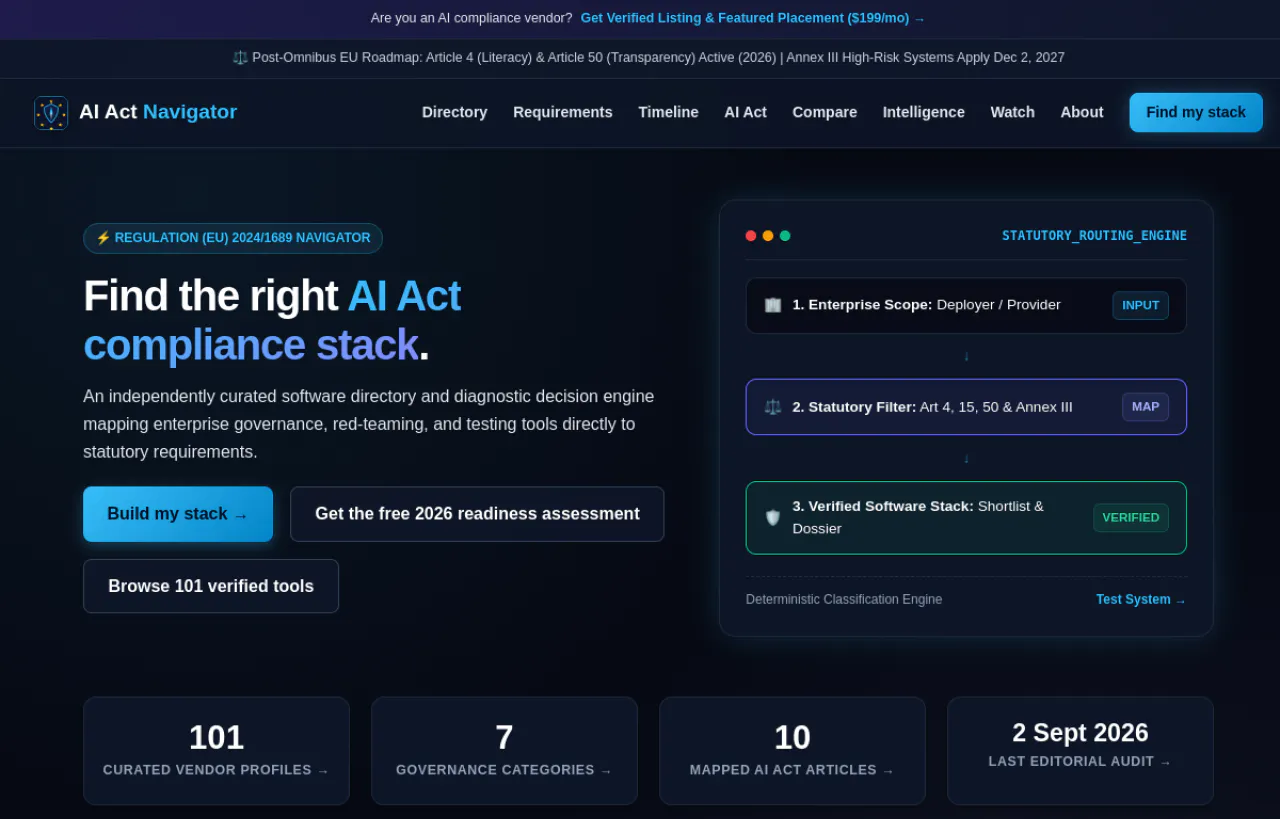Click the Deterministic Classification Engine text
This screenshot has height=819, width=1280.
[x=844, y=599]
